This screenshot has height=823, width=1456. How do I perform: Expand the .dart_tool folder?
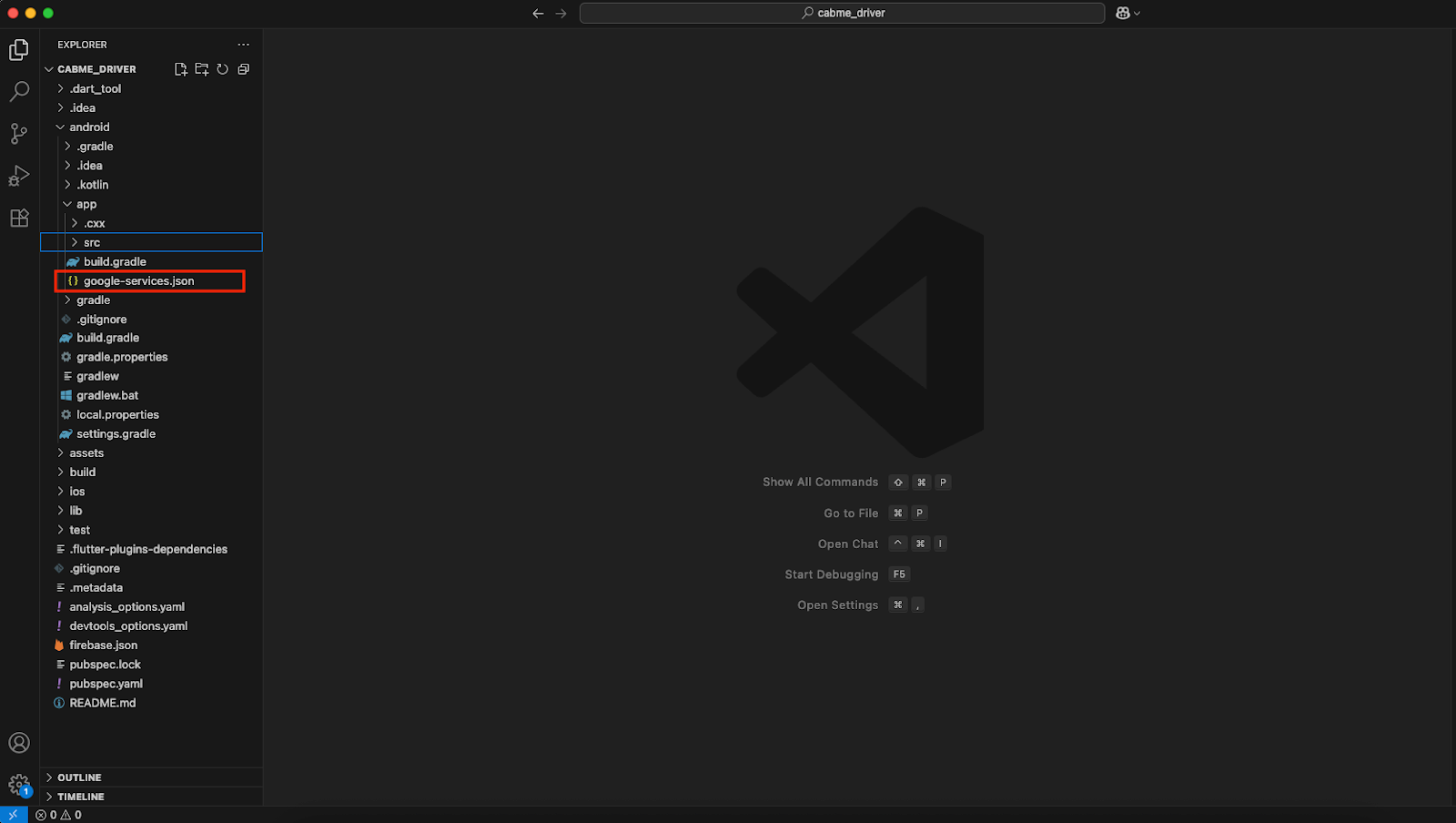[151, 88]
